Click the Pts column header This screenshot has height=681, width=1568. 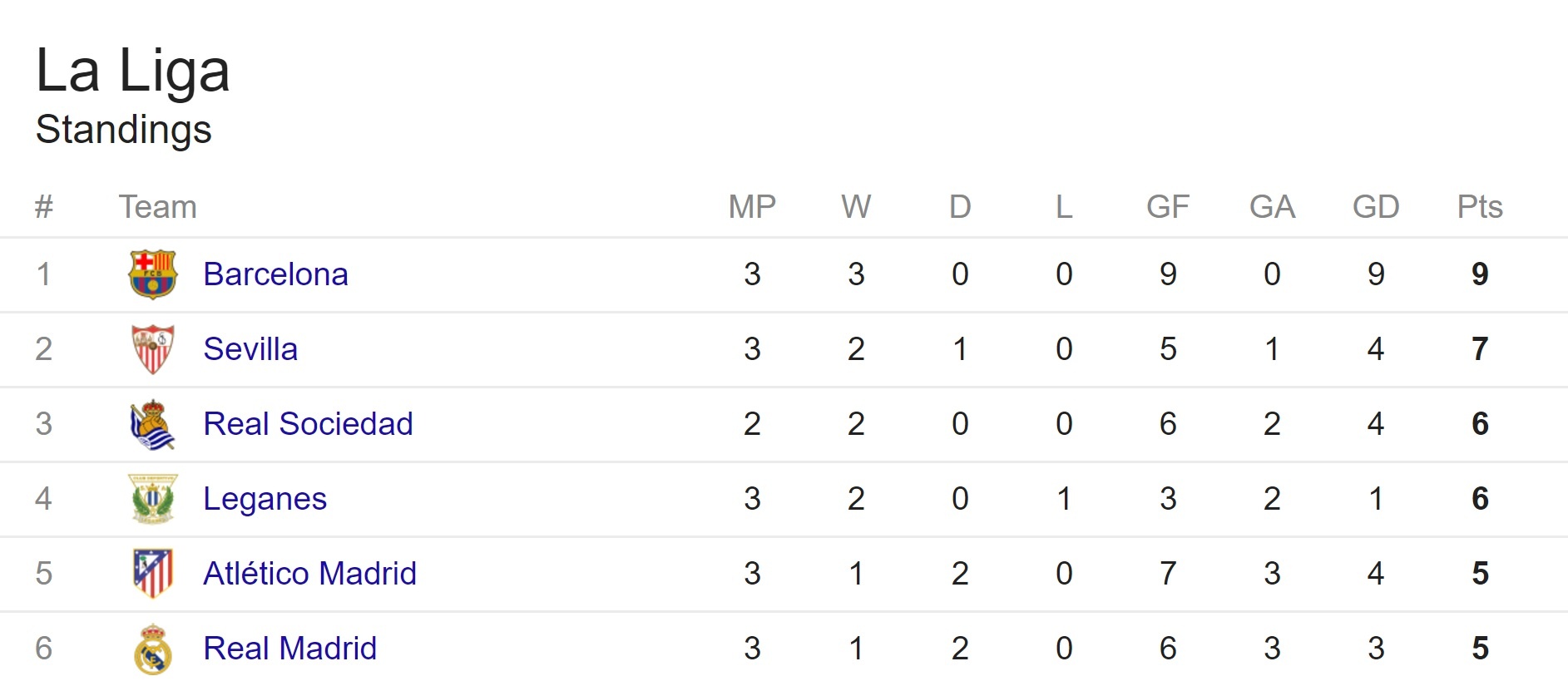pos(1480,207)
